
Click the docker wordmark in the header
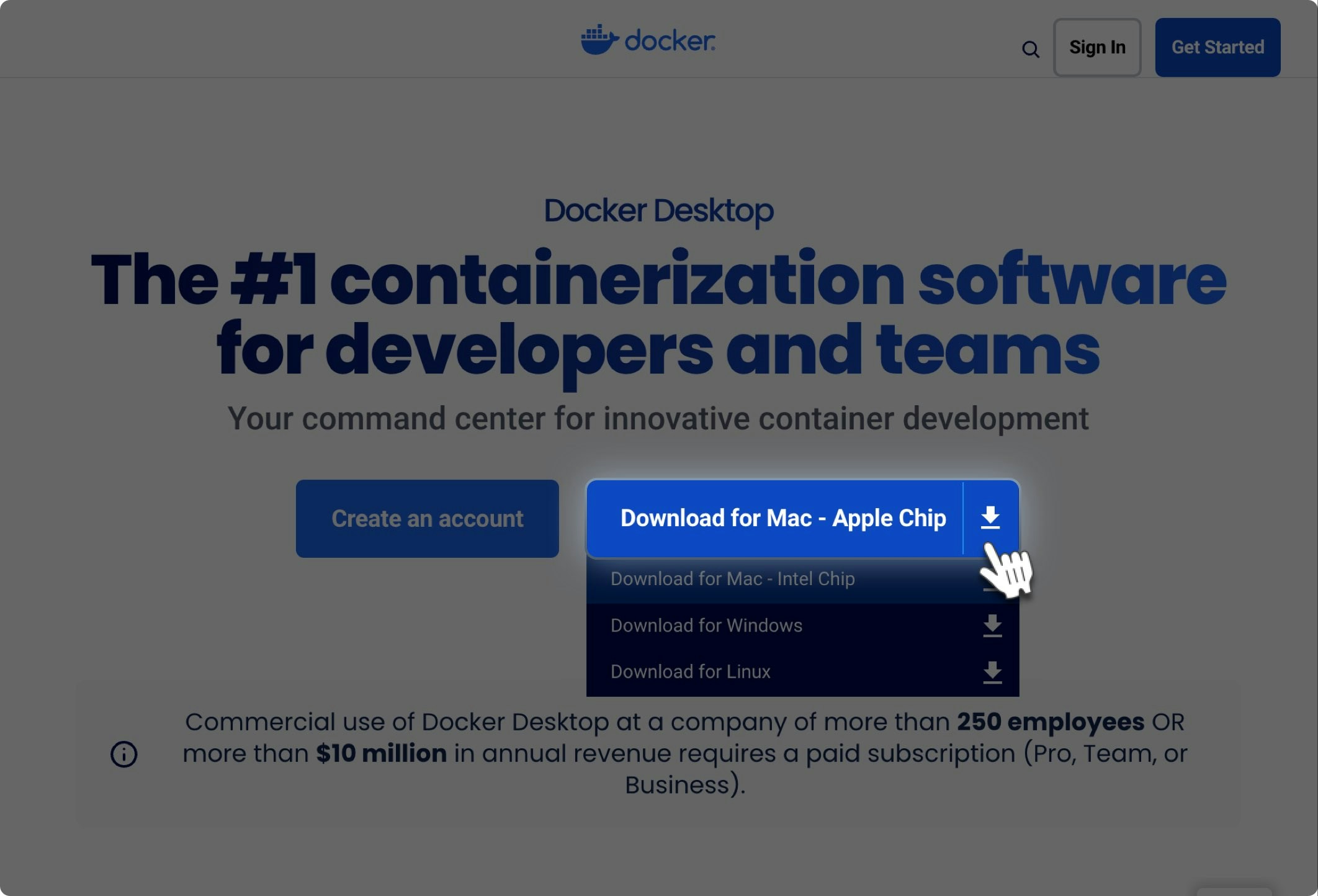pyautogui.click(x=670, y=41)
